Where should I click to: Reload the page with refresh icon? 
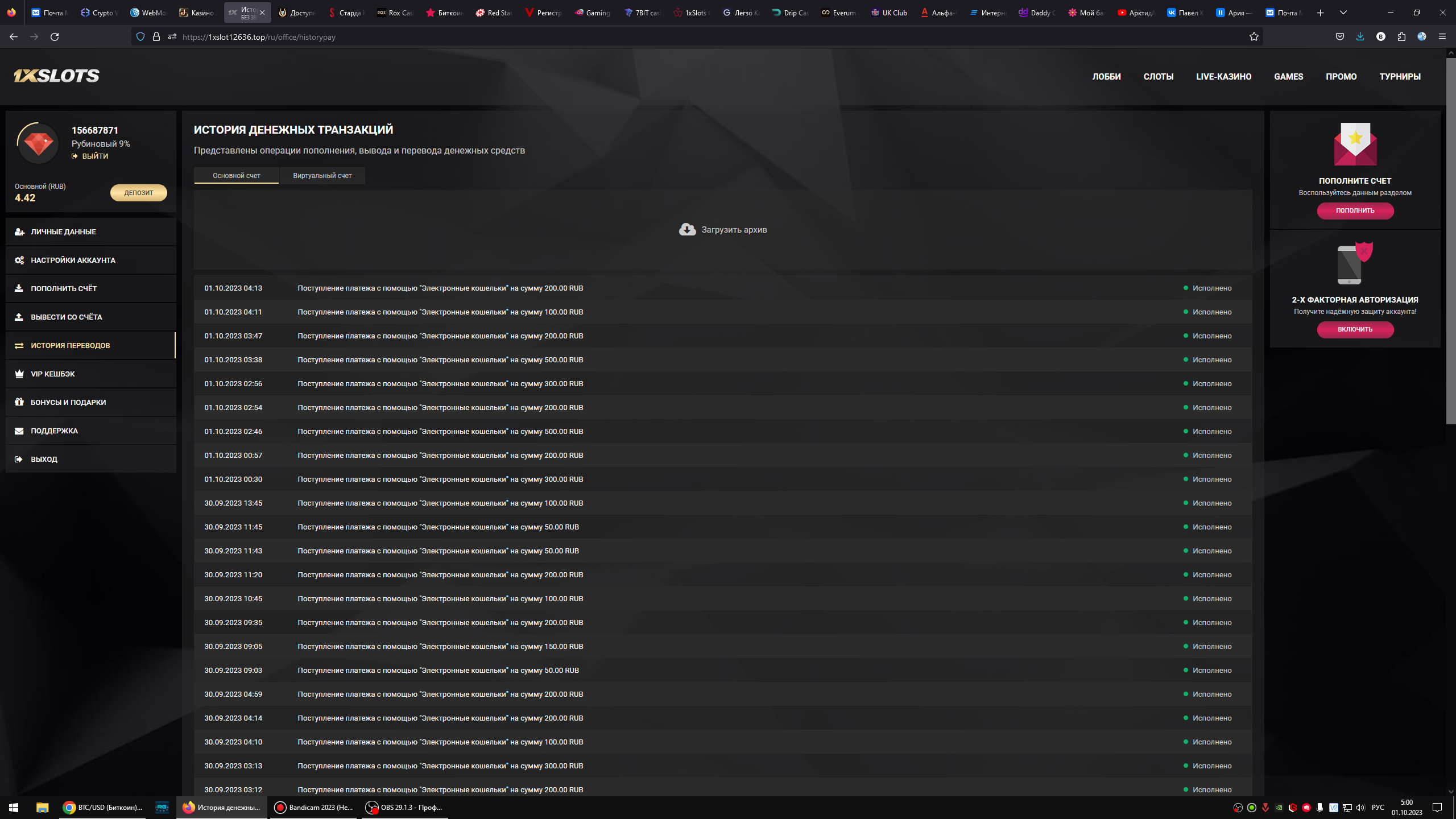pos(55,37)
